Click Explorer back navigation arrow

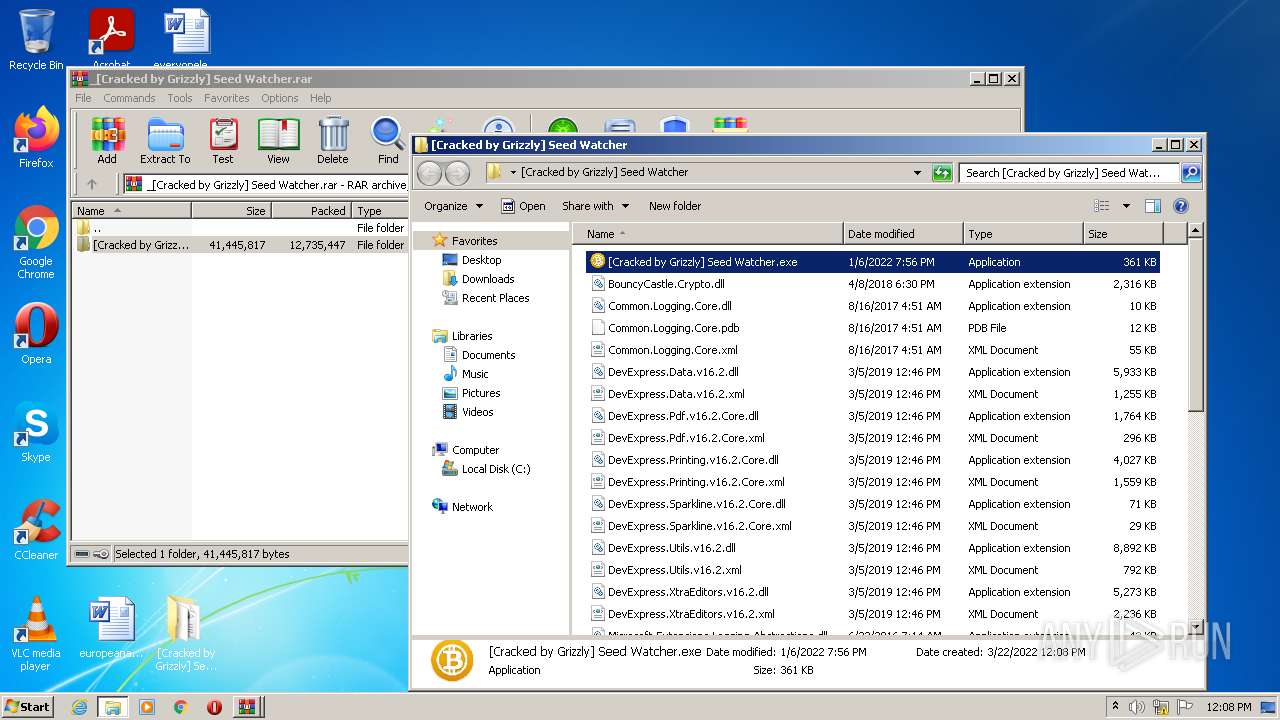430,173
